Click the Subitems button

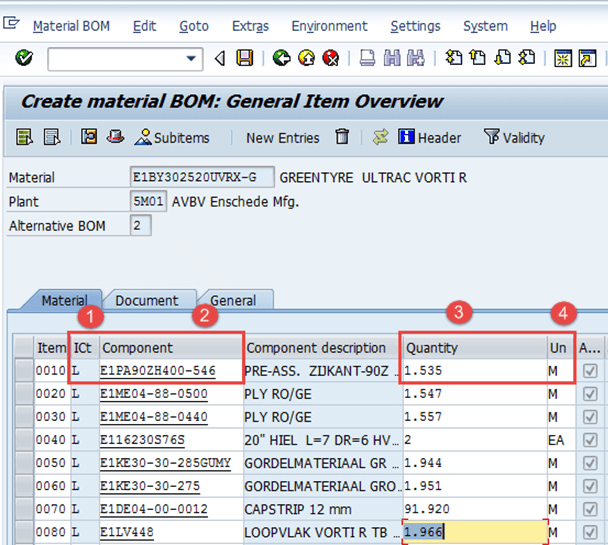point(174,137)
